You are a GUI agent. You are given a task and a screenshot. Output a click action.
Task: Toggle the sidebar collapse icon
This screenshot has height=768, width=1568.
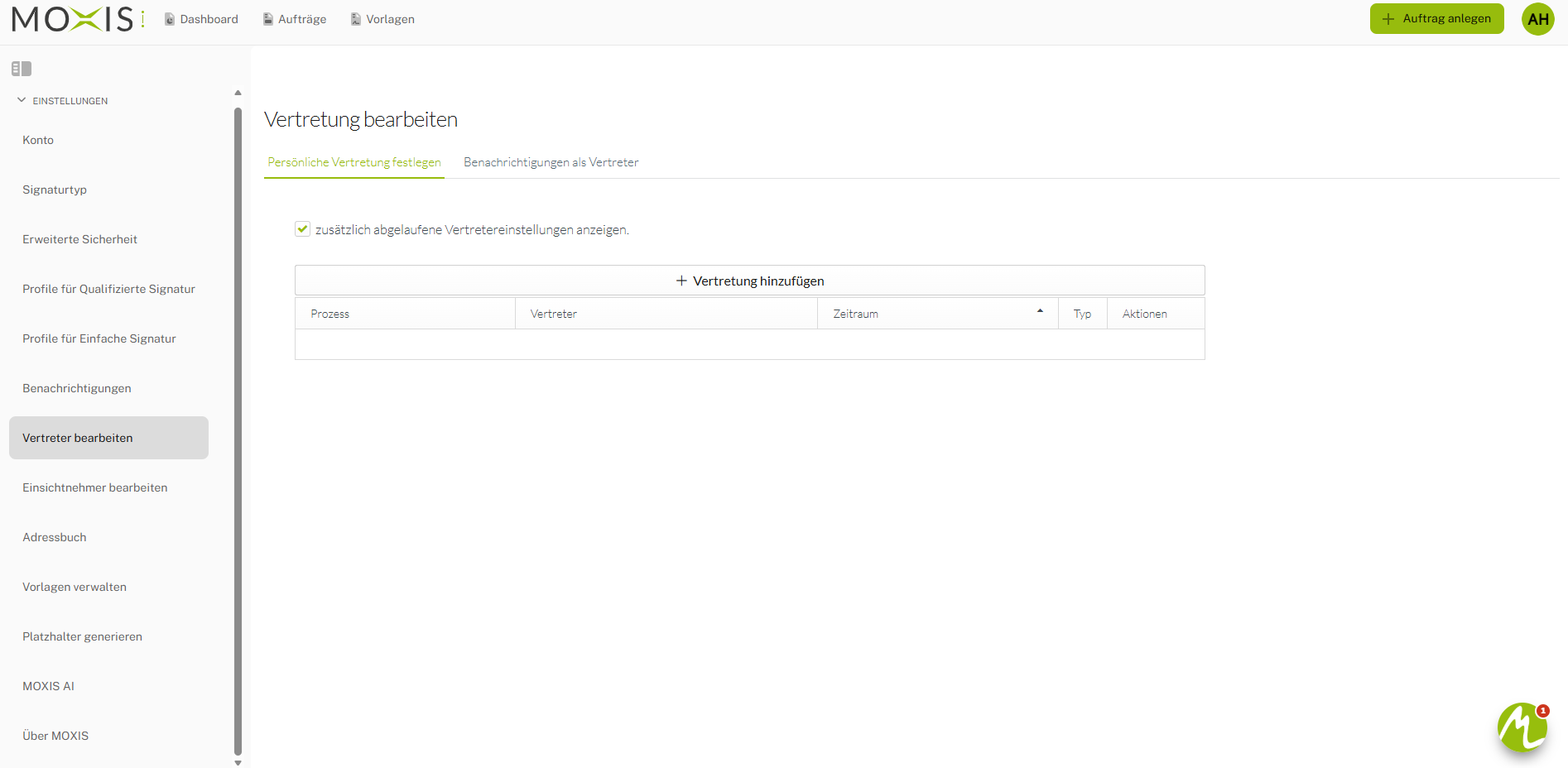(x=22, y=69)
